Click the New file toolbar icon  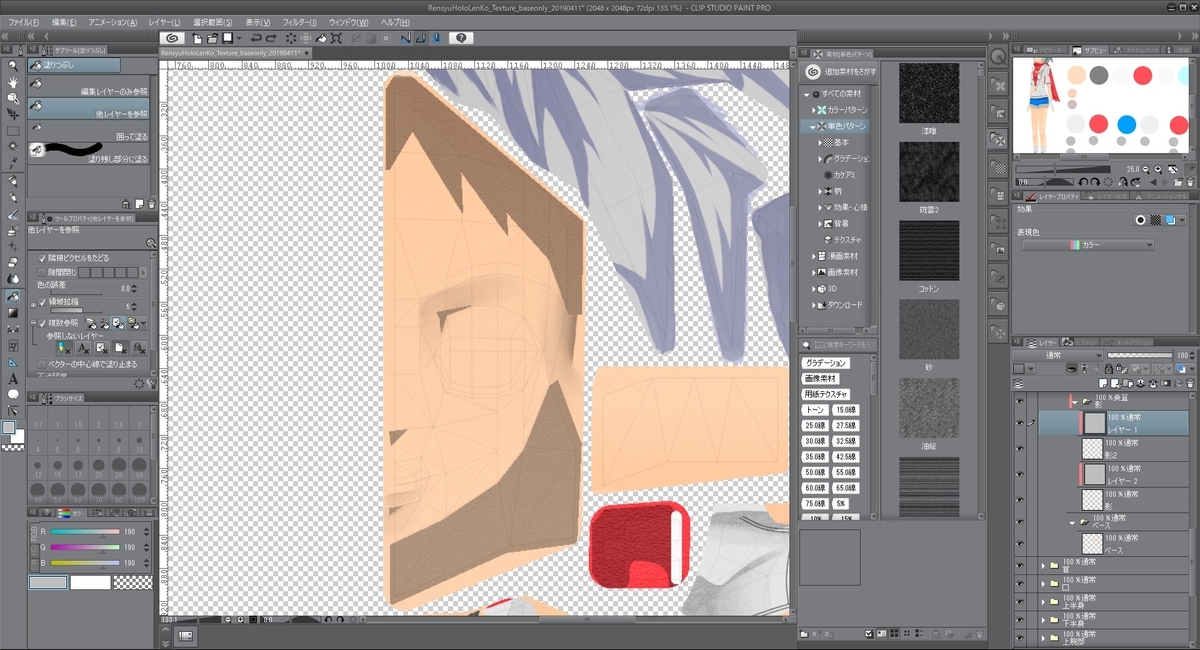click(x=198, y=37)
